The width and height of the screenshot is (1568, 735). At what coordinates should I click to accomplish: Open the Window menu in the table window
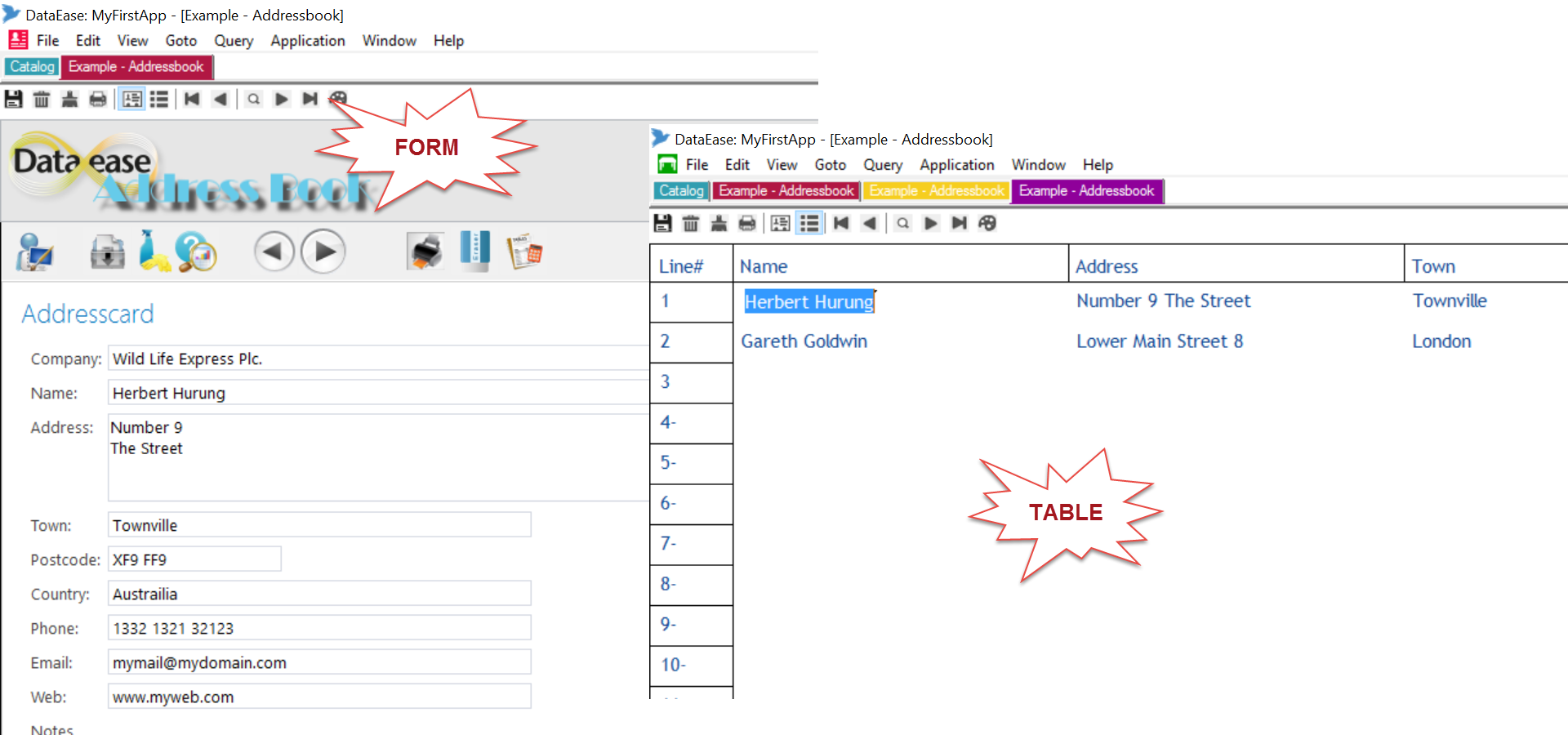coord(1039,165)
